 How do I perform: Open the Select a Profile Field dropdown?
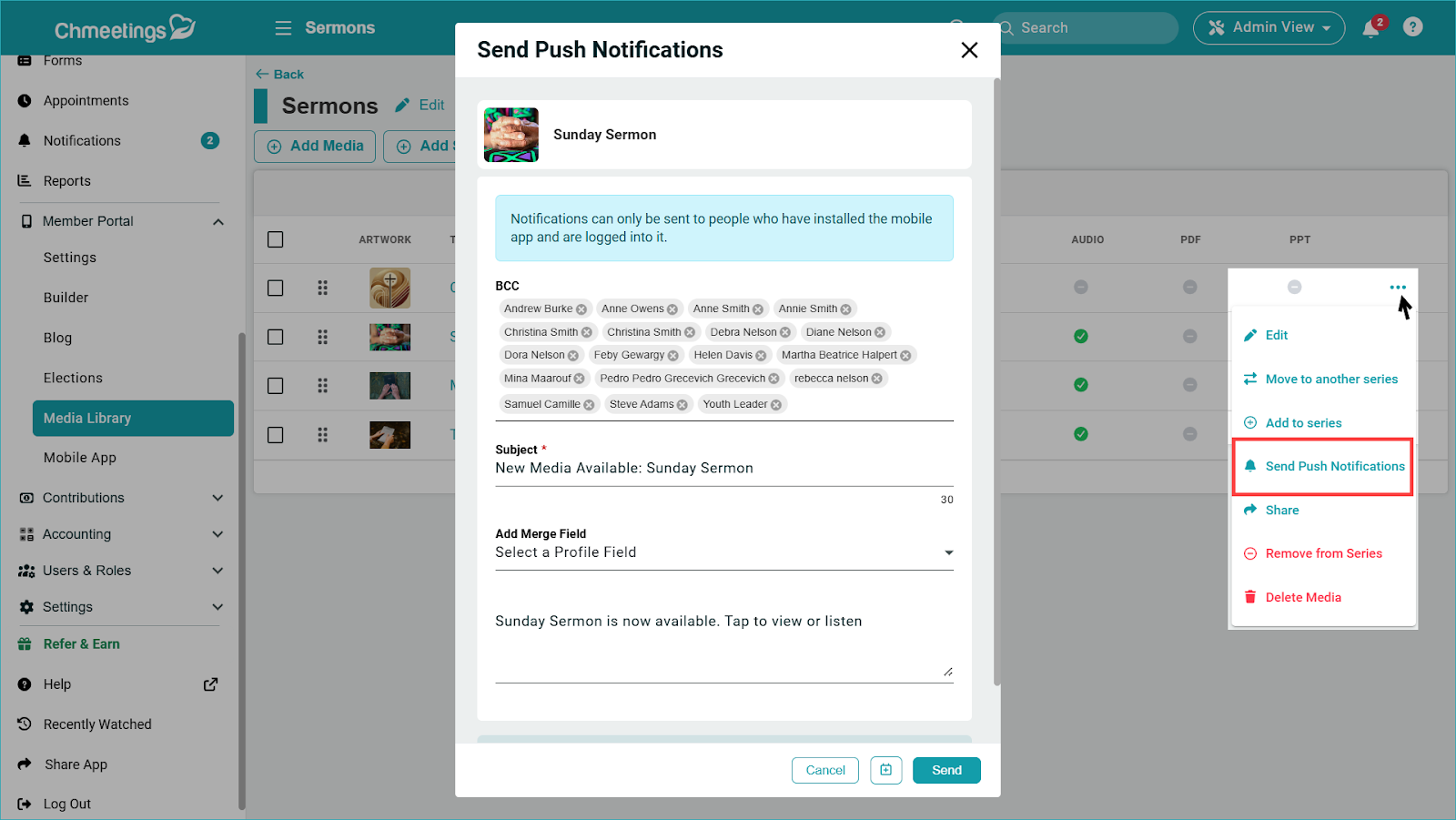tap(723, 552)
